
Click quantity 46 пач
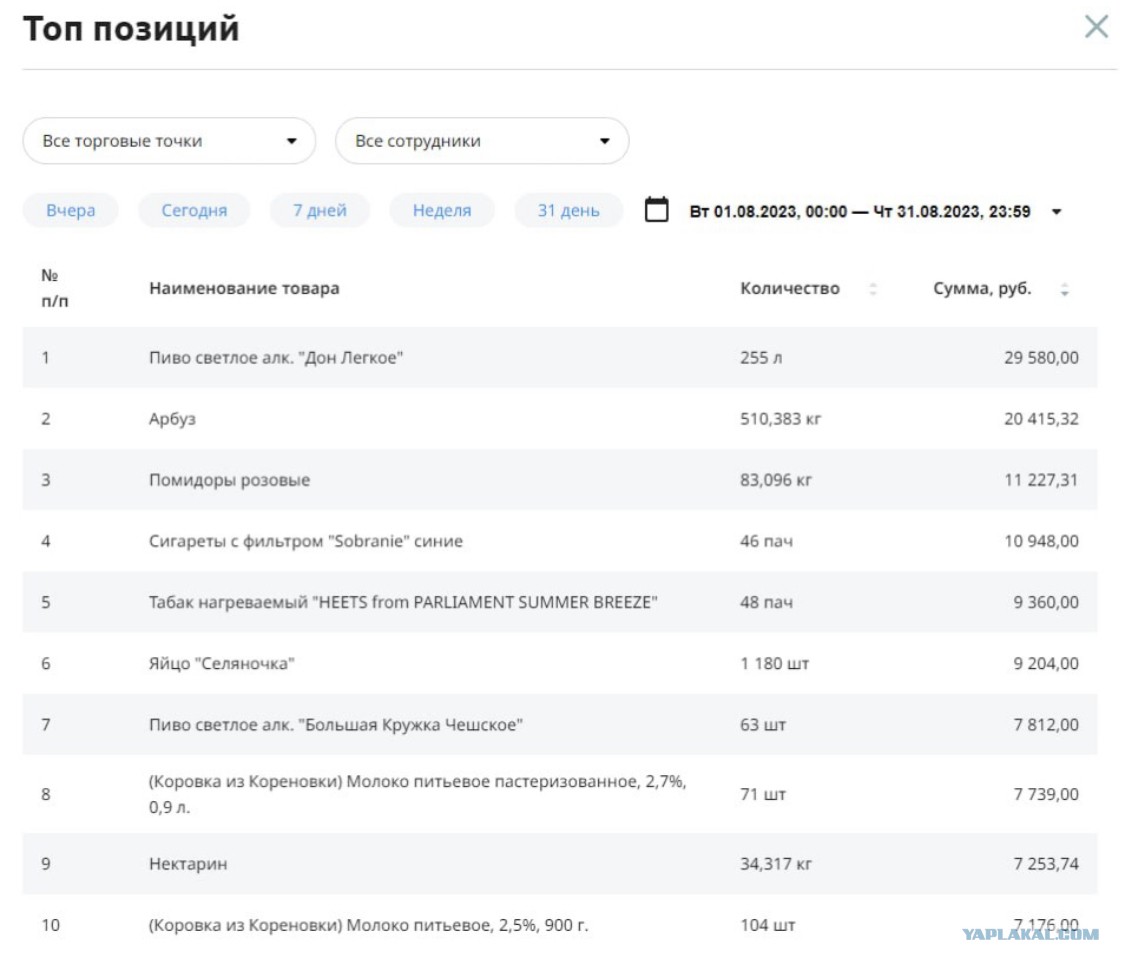click(766, 541)
